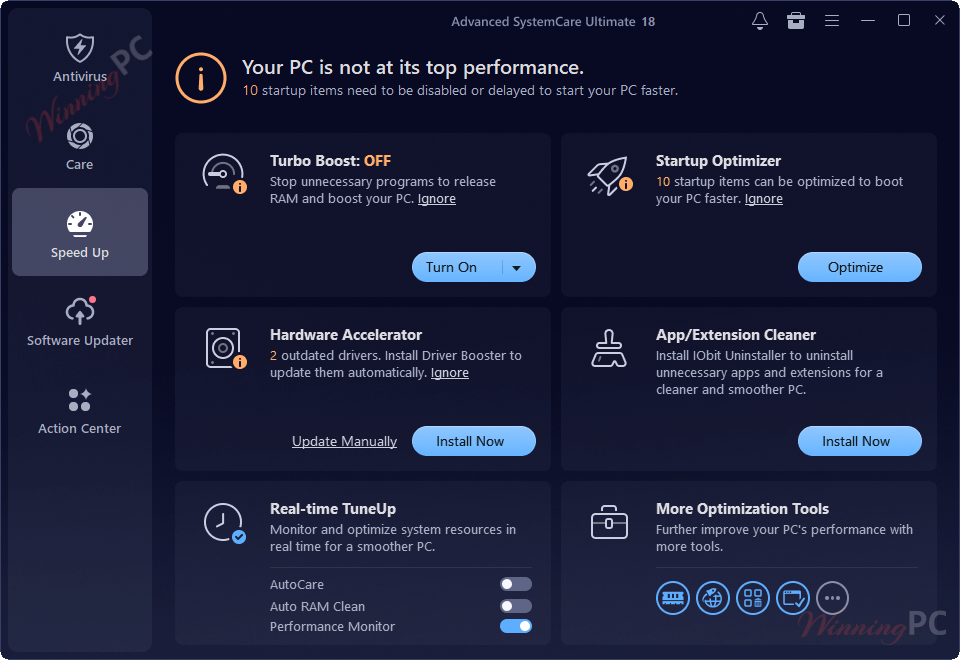Click "Your PC is not at its top performance."
Screen dimensions: 960x660
(413, 67)
